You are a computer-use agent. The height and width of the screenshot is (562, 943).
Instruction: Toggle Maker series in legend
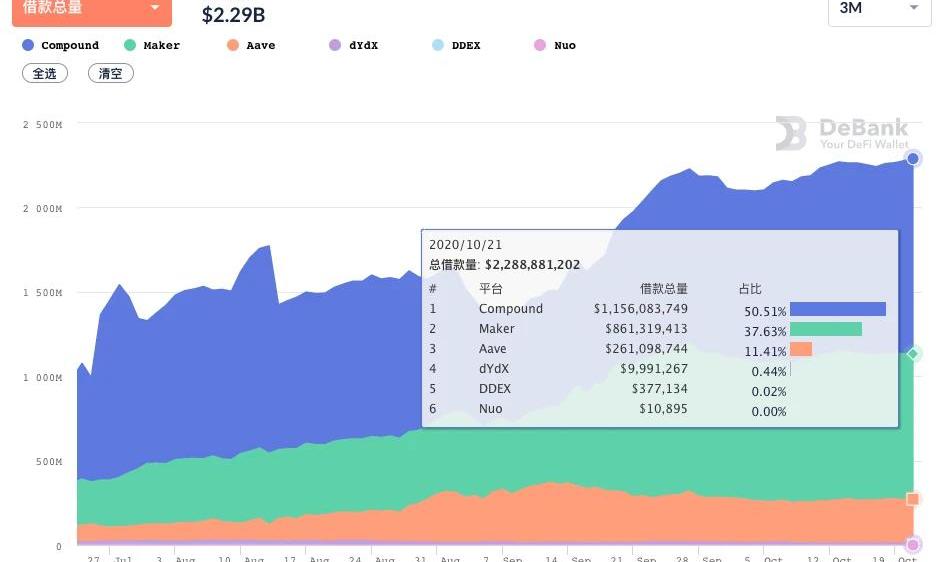[152, 45]
